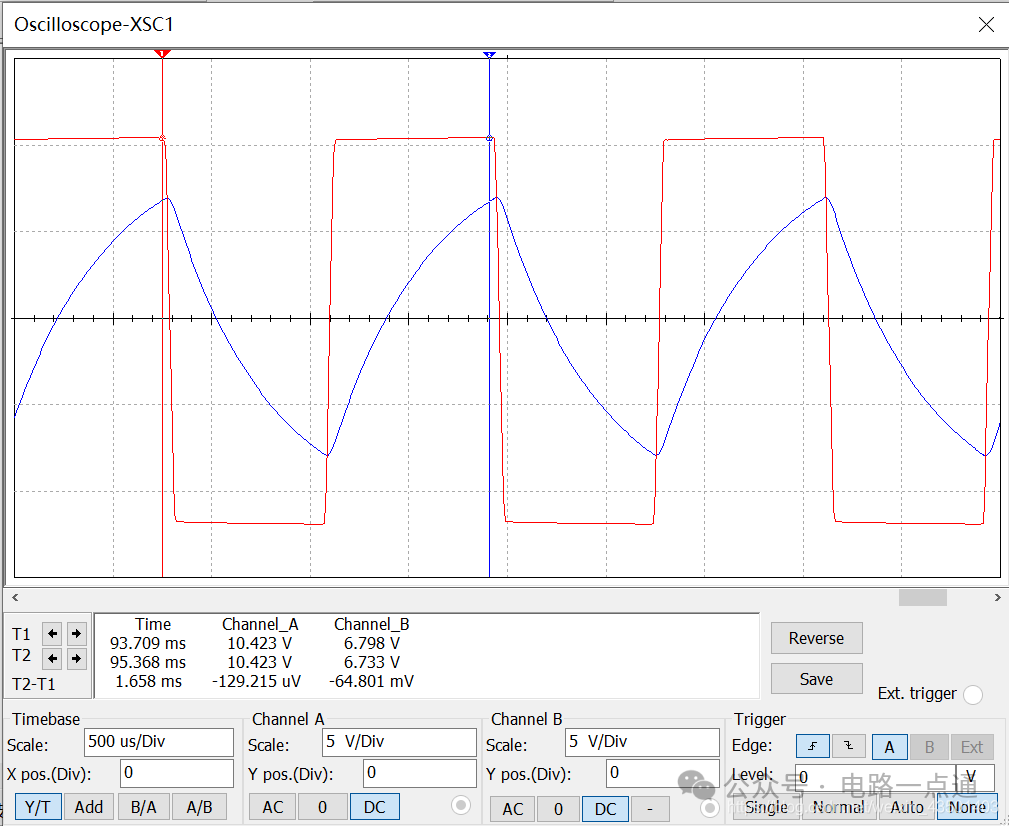Click Channel A radio indicator
Image resolution: width=1009 pixels, height=826 pixels.
coord(461,805)
